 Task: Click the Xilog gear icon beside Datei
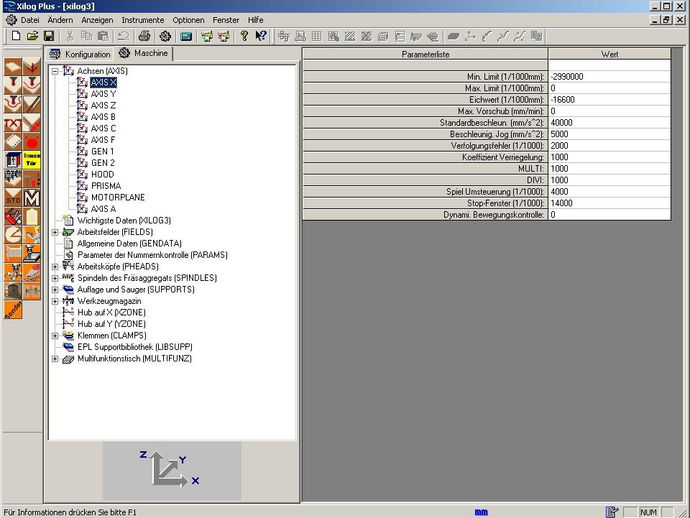pos(11,20)
